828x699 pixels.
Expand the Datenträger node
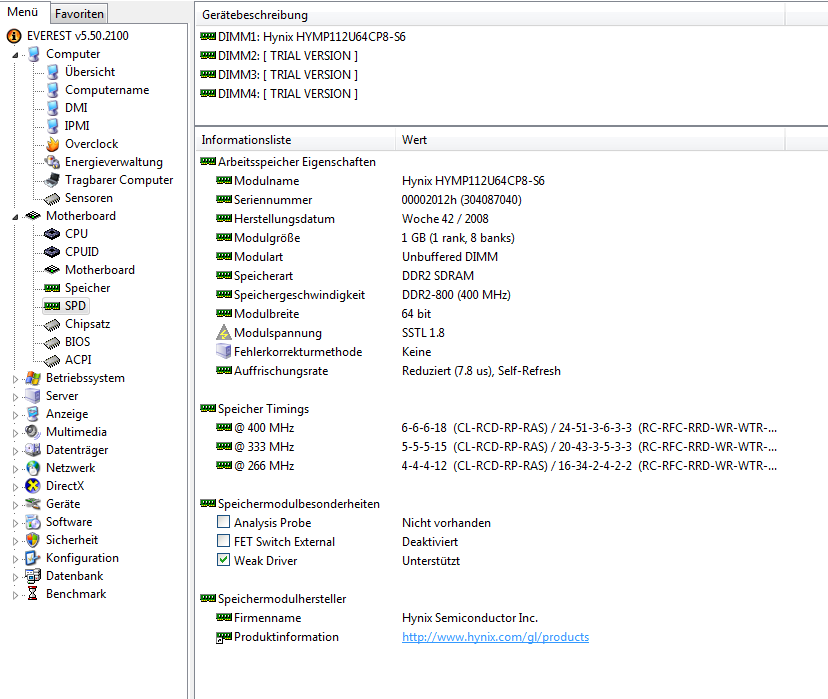coord(15,451)
